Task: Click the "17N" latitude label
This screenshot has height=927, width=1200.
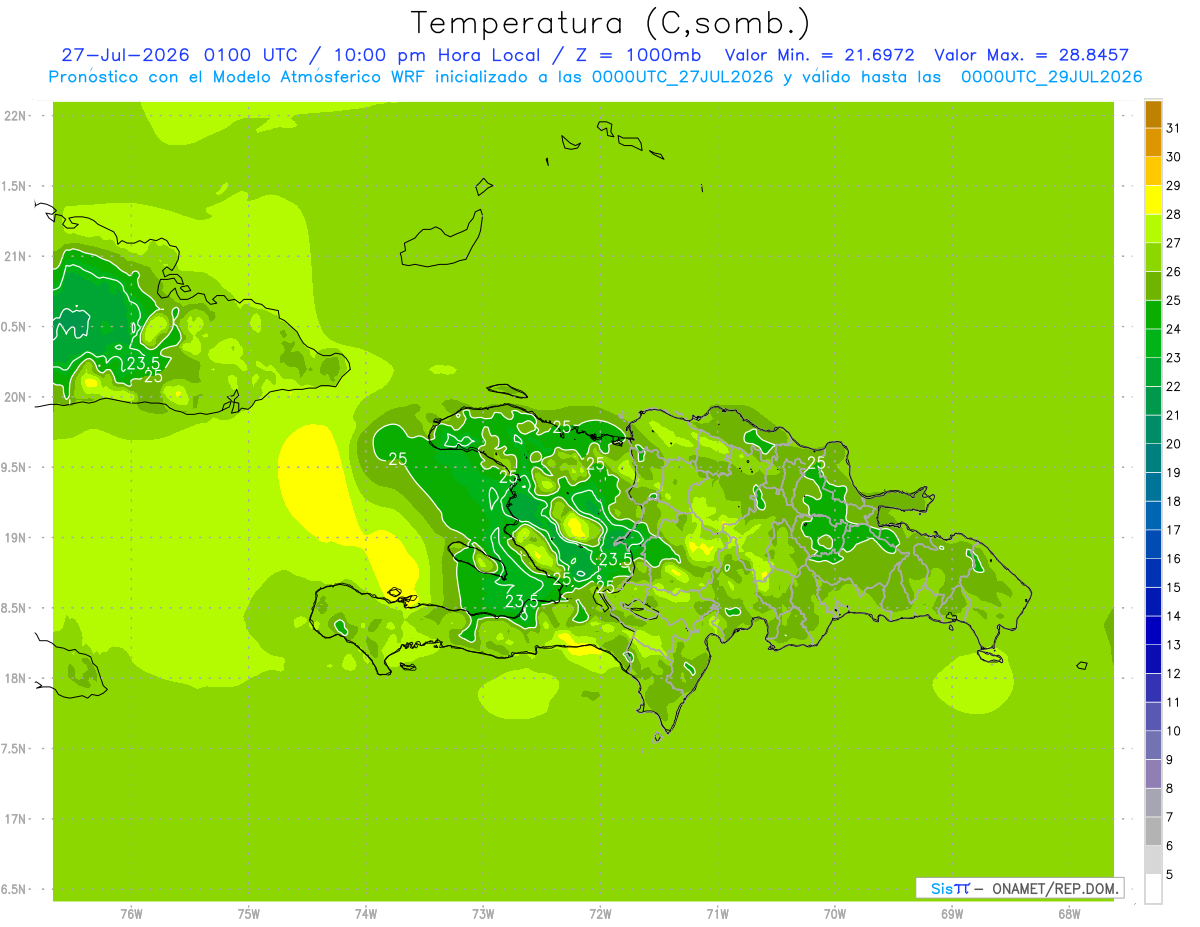Action: point(15,819)
